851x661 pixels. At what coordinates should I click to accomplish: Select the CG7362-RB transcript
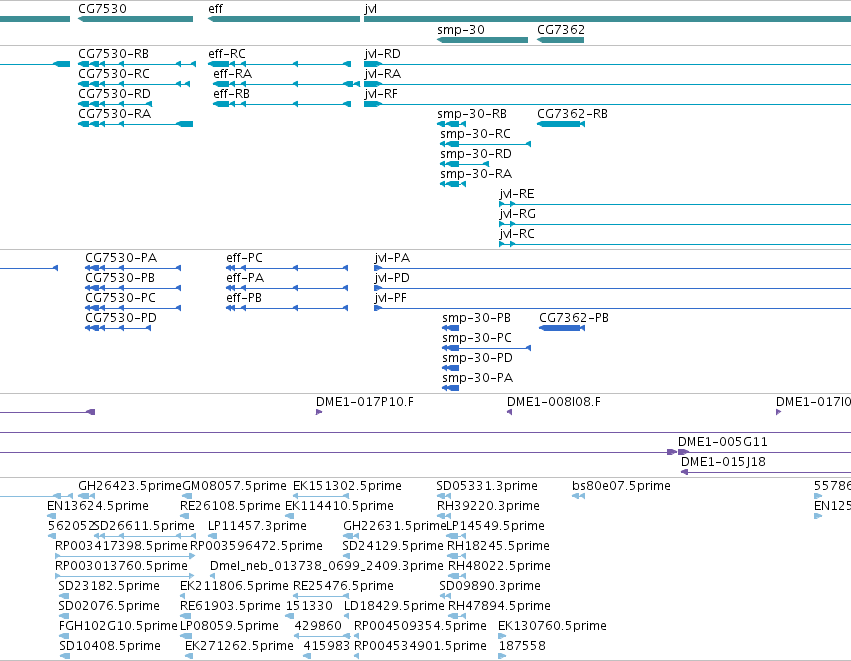[561, 124]
